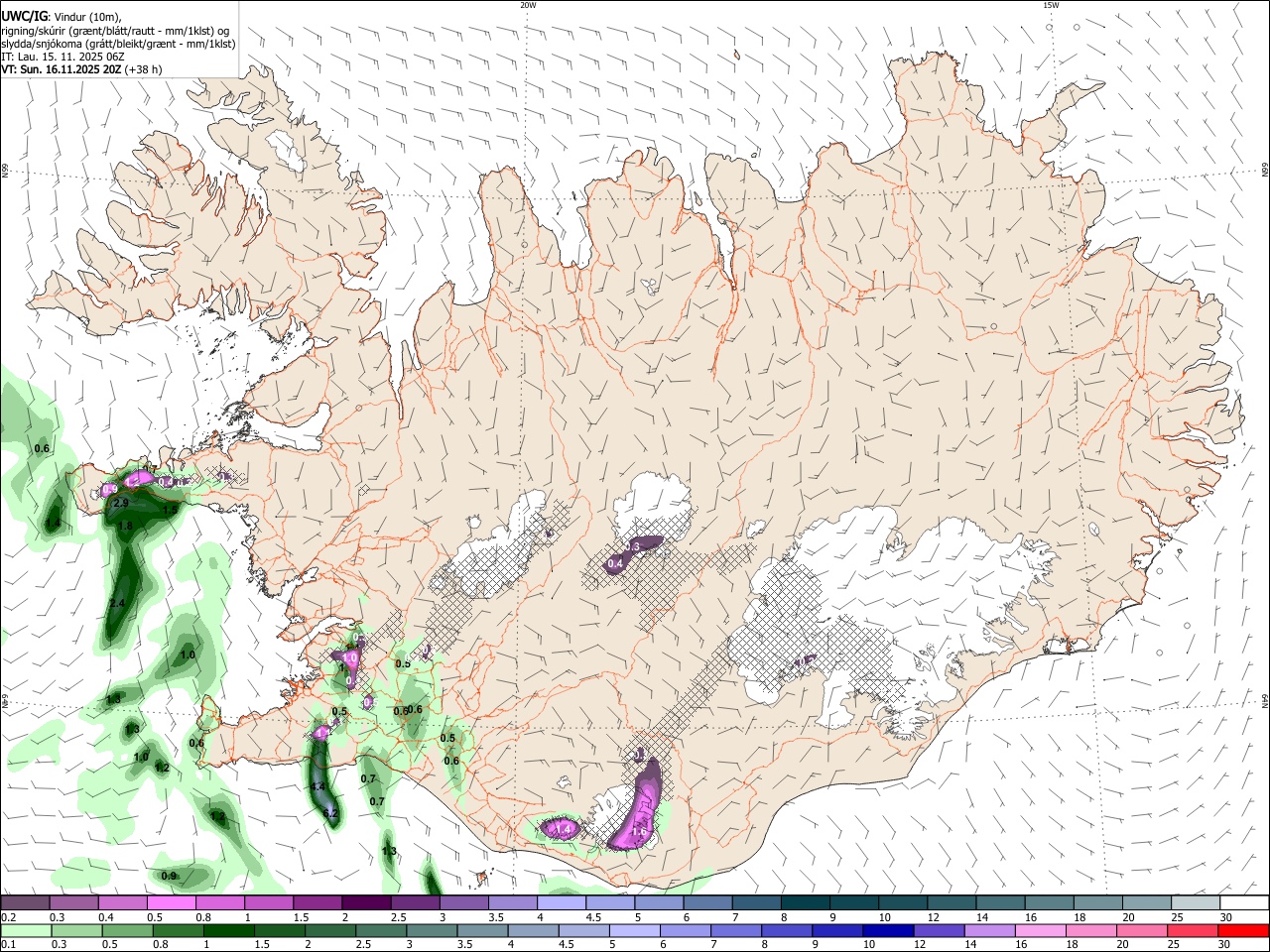
Task: Click the '2.4' rainfall value on the map
Action: (x=117, y=603)
